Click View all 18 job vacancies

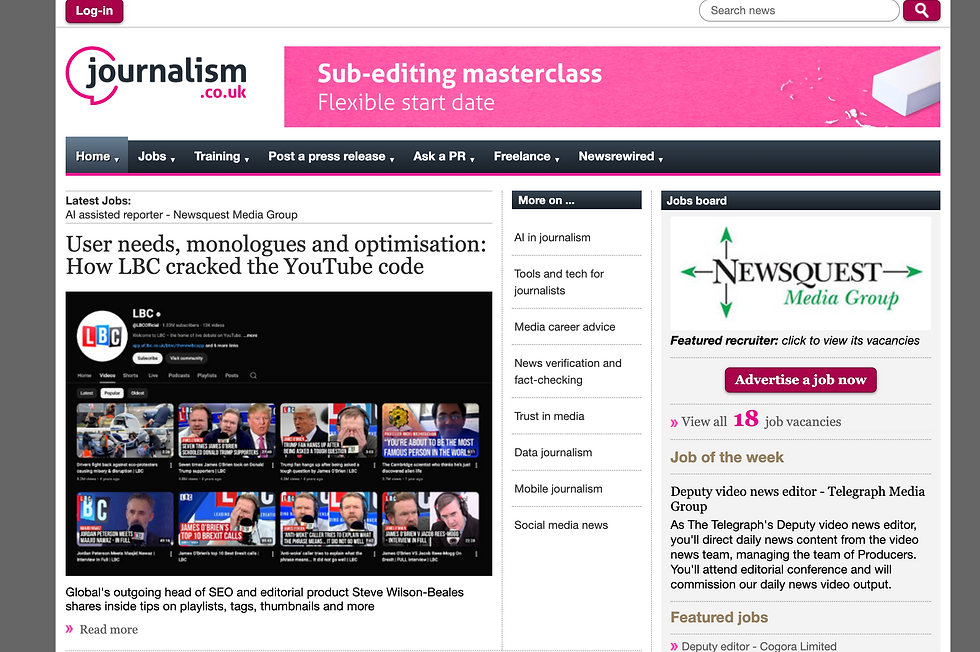coord(756,420)
